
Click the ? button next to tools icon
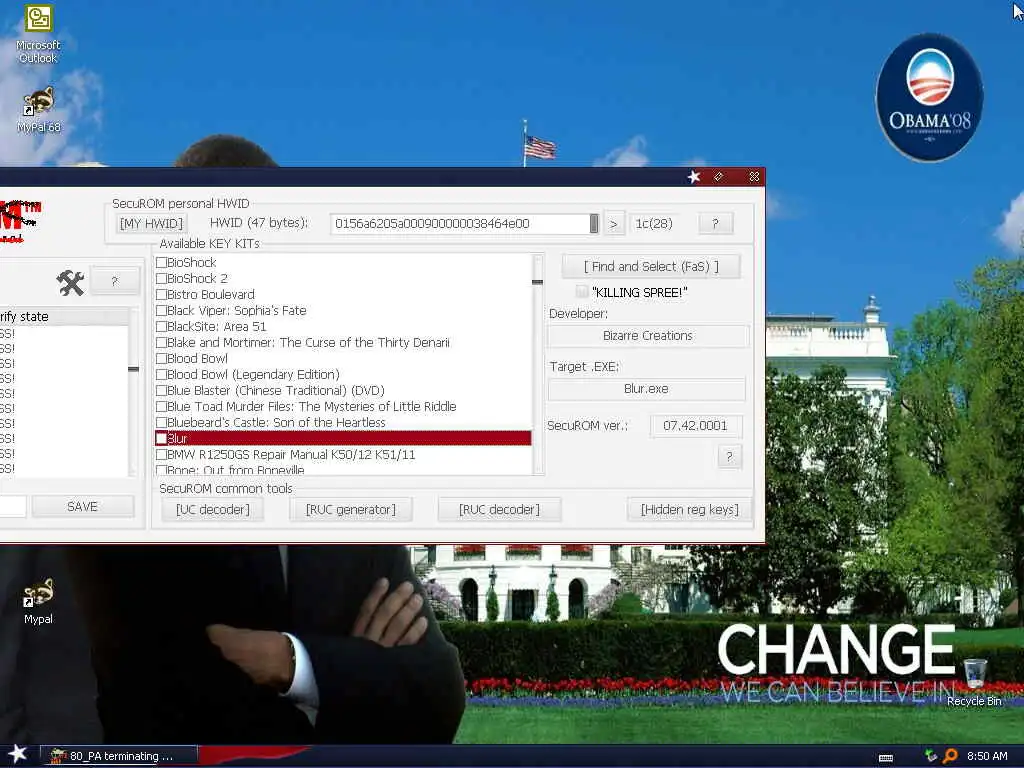[x=115, y=281]
